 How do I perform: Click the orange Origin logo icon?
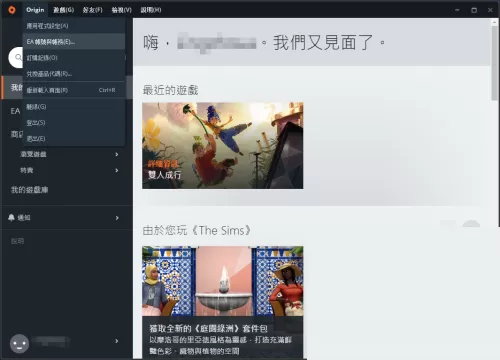(x=12, y=10)
